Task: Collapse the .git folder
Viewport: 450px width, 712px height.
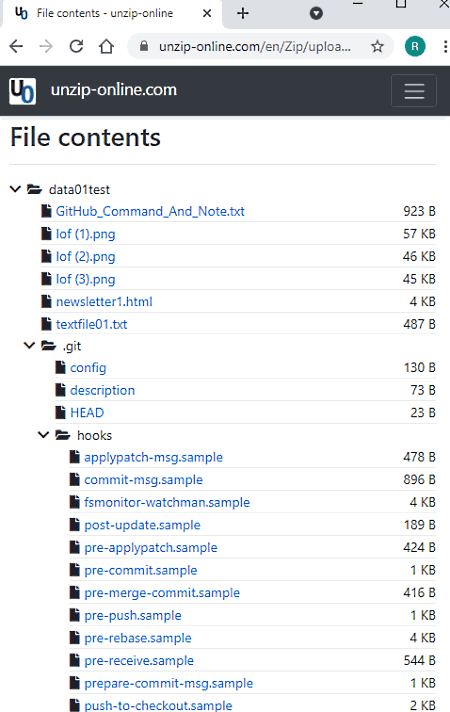Action: (30, 346)
